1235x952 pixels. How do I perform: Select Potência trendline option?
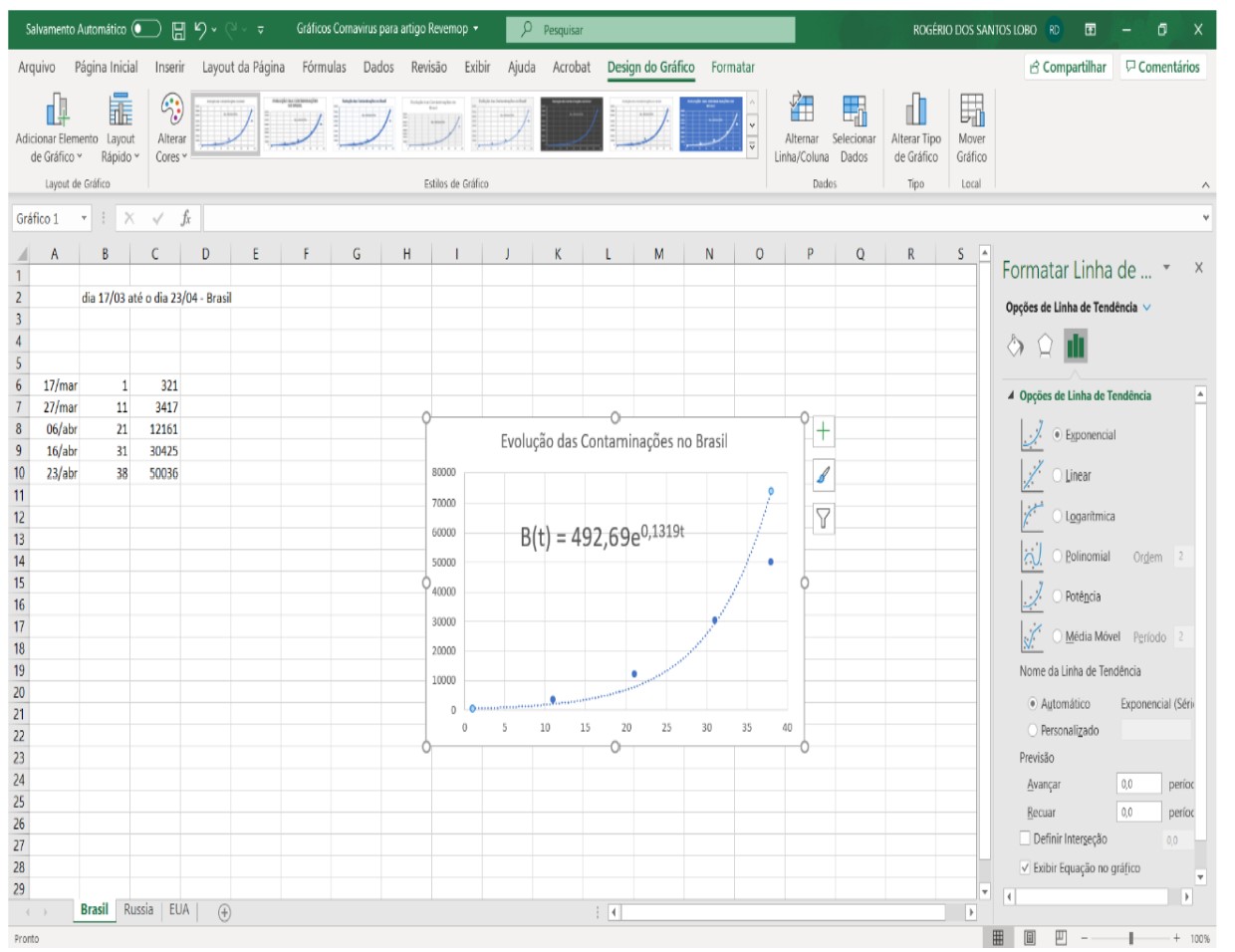[1058, 596]
